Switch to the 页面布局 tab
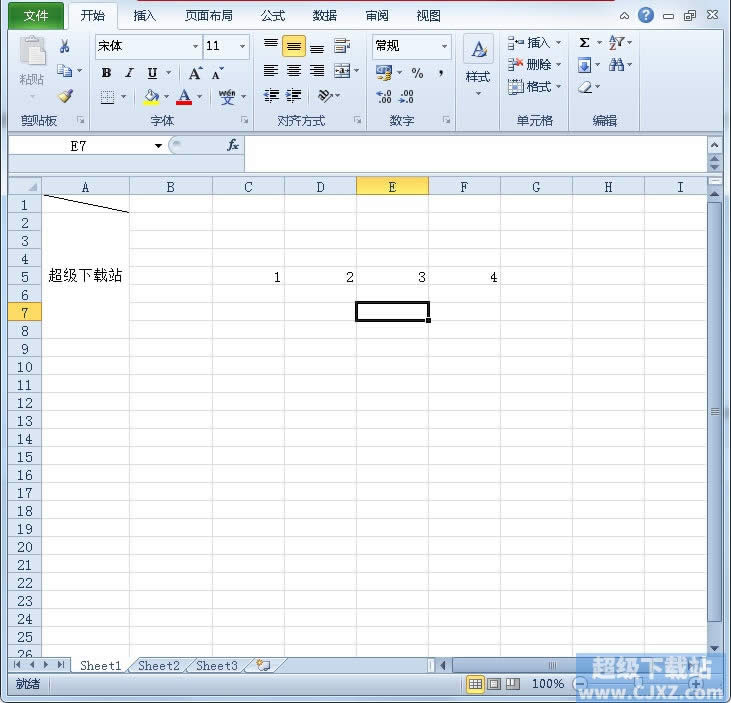The image size is (731, 703). tap(209, 16)
